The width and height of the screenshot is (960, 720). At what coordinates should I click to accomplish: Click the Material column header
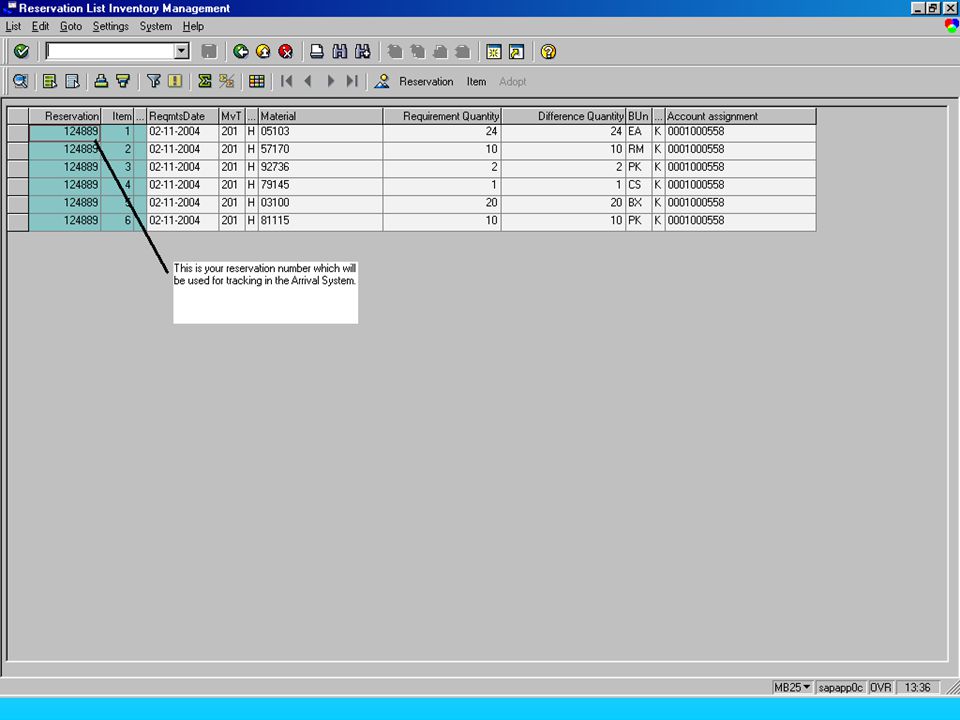pyautogui.click(x=321, y=116)
